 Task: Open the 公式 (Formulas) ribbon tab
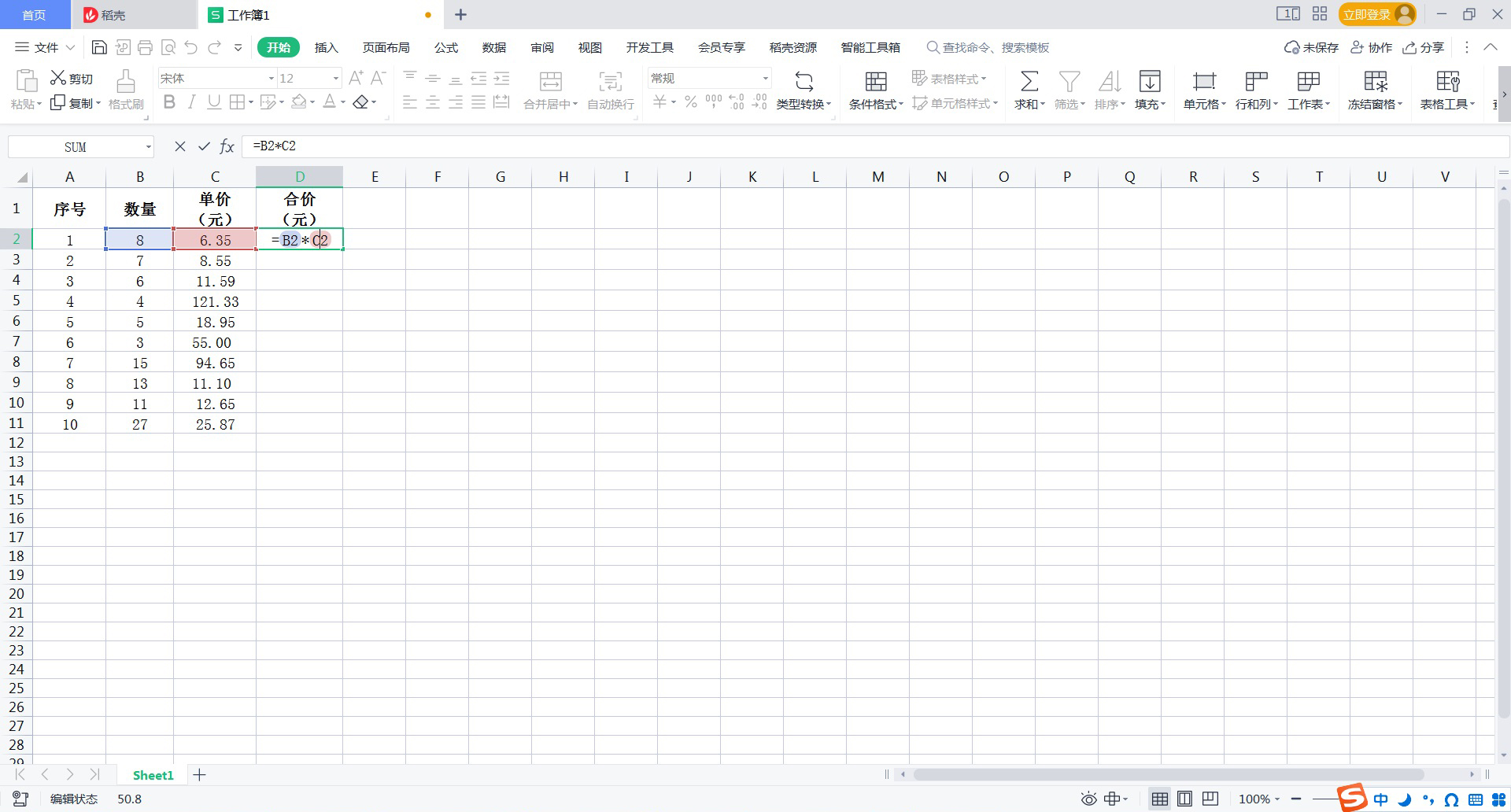pyautogui.click(x=446, y=47)
